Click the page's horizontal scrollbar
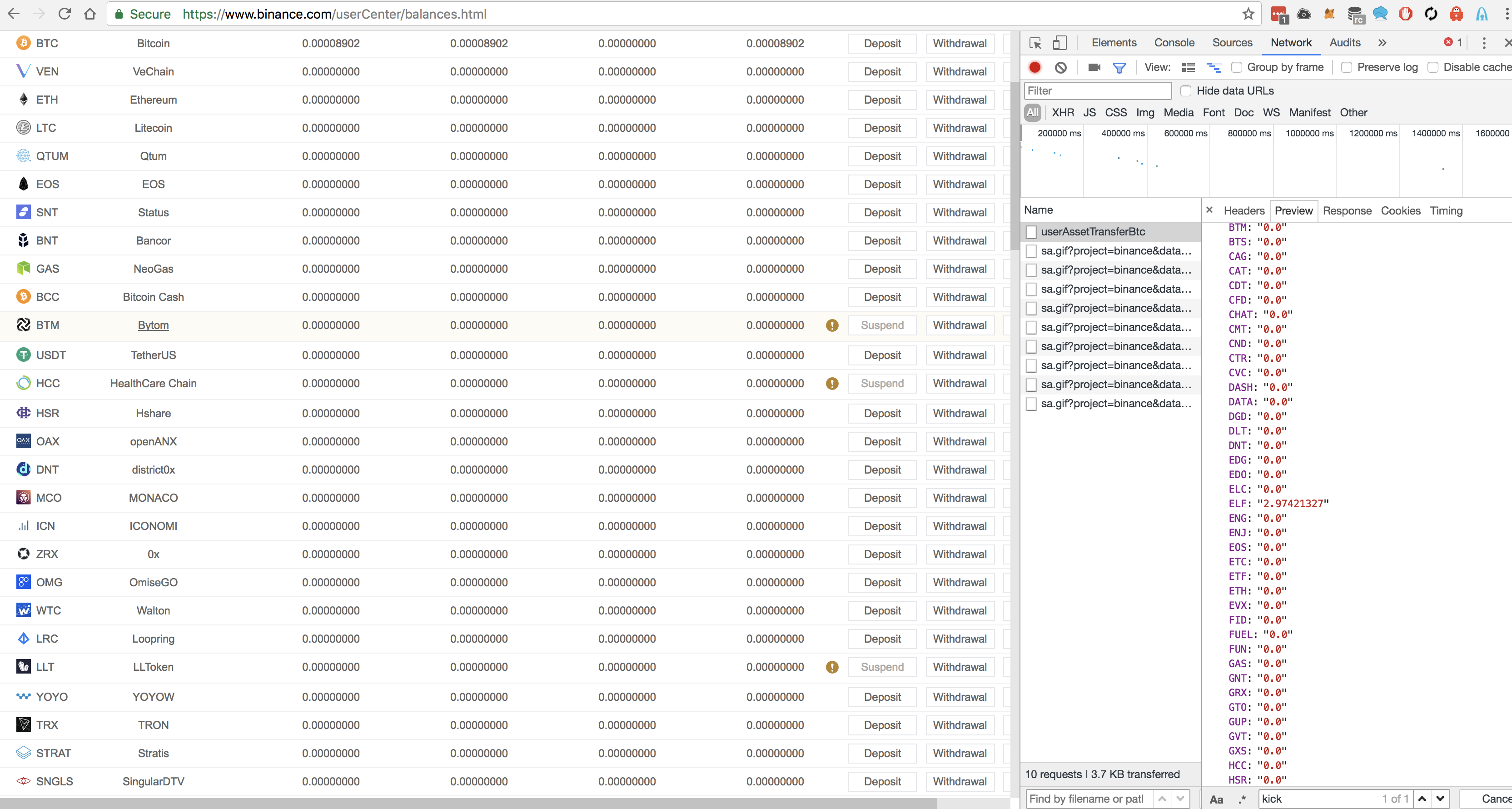 468,803
